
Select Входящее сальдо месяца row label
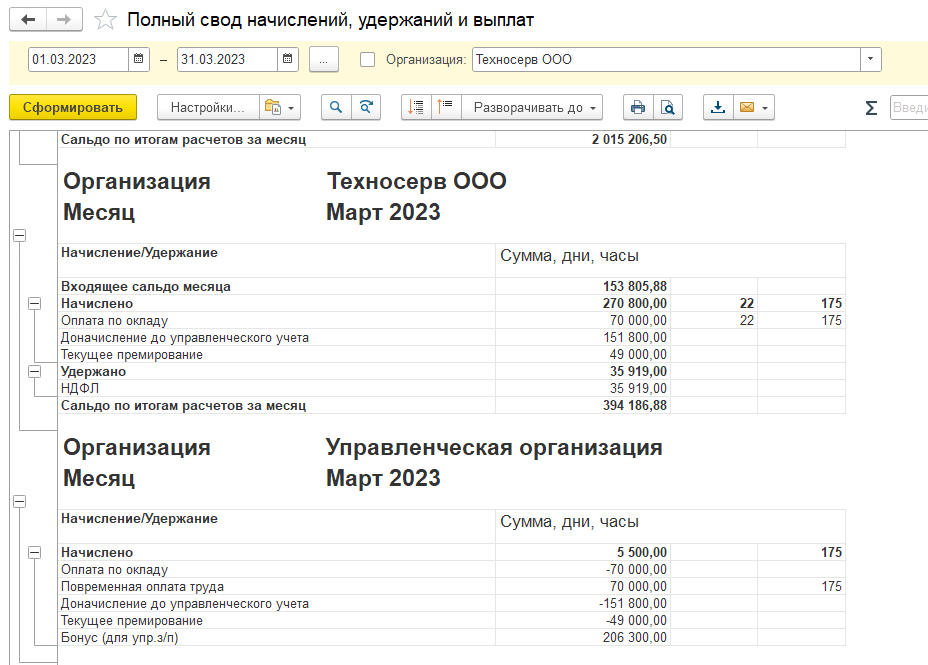tap(146, 286)
